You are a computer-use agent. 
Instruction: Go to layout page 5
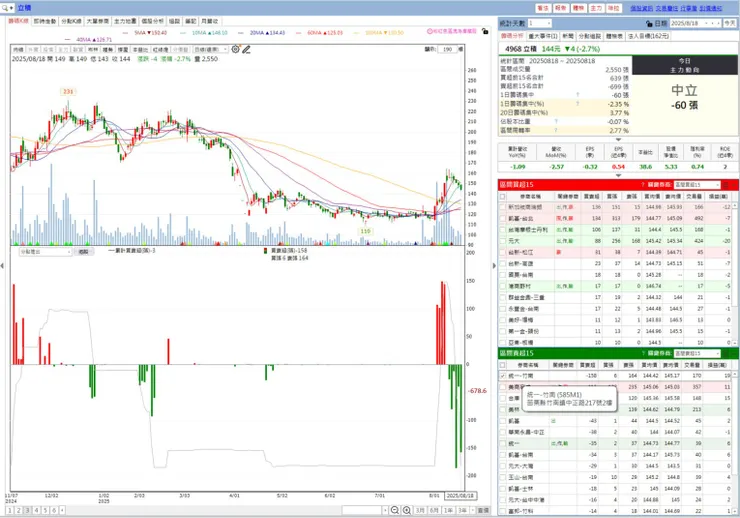(45, 510)
